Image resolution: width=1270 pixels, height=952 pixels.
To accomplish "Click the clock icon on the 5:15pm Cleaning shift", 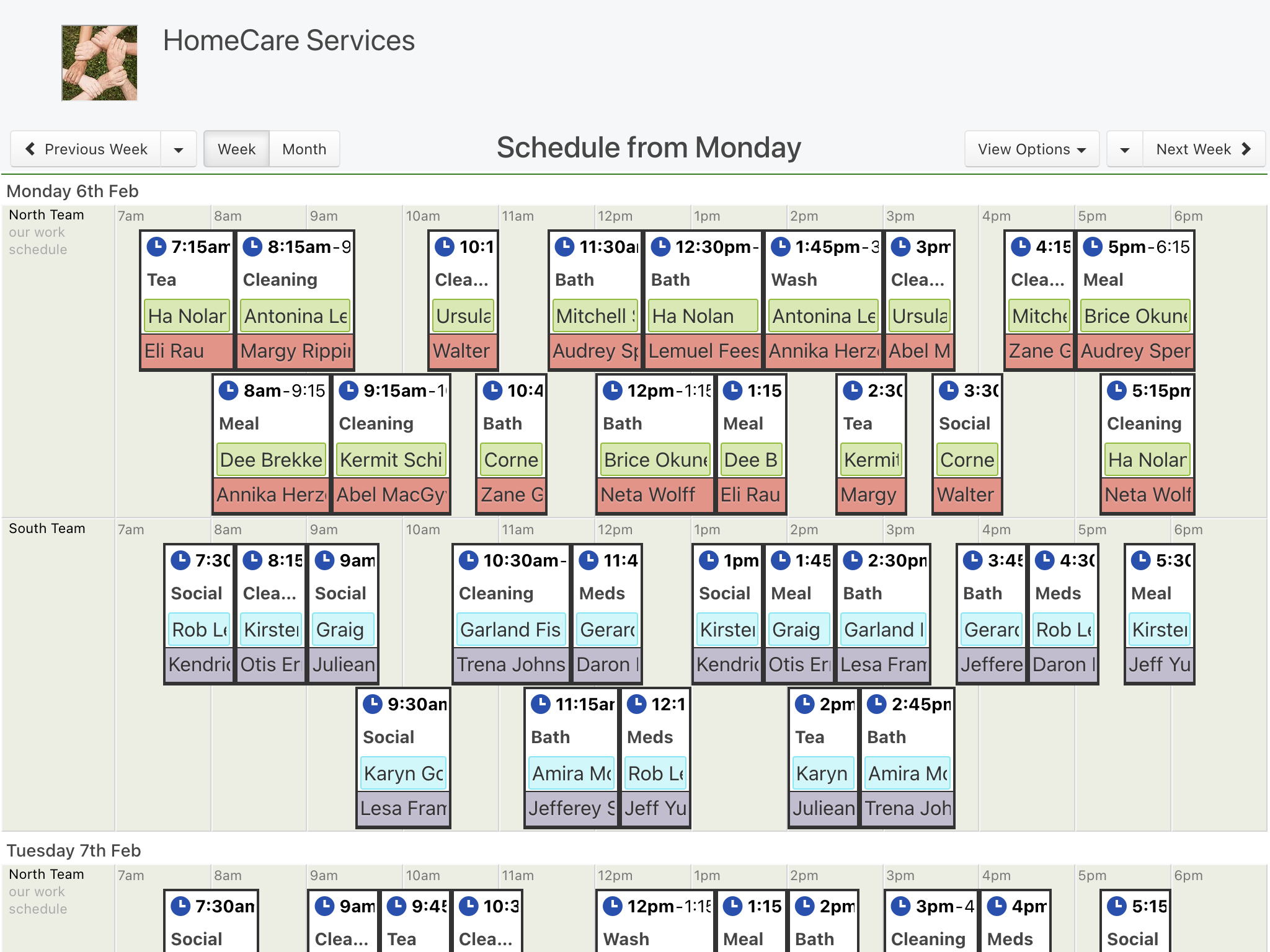I will coord(1117,390).
